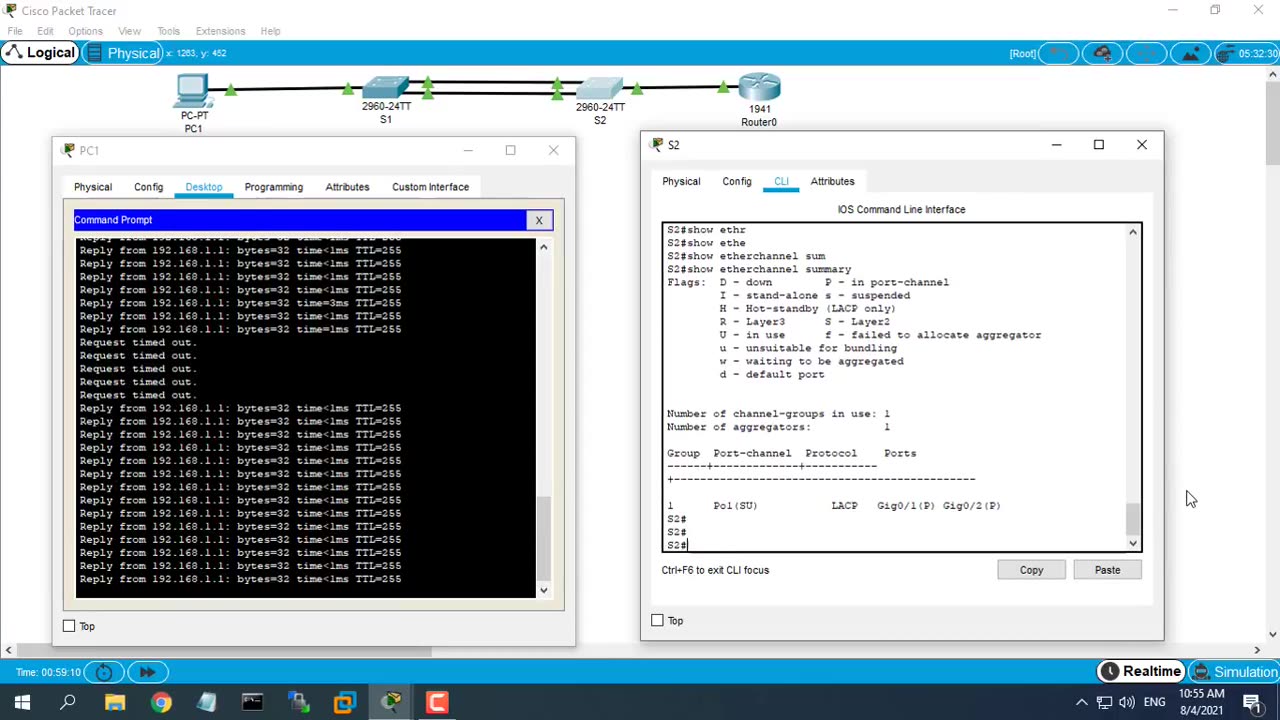Open the Edit menu
Image resolution: width=1280 pixels, height=720 pixels.
coord(45,31)
